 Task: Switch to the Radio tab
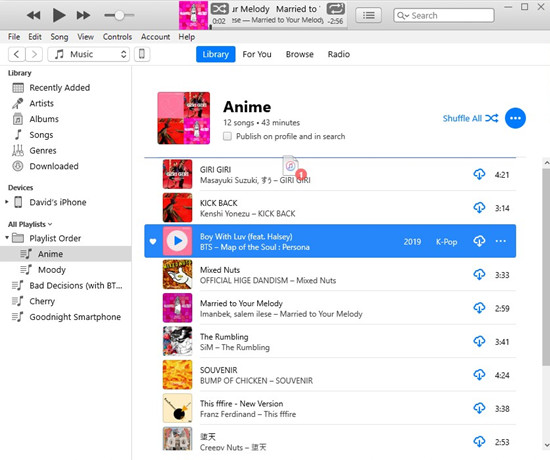coord(338,54)
